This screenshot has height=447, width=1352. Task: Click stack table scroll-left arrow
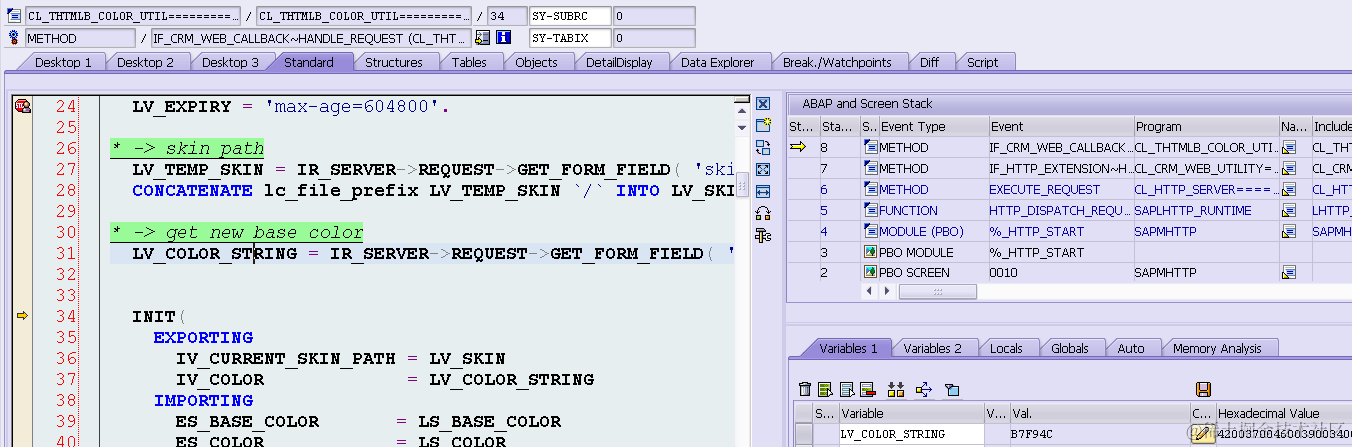[869, 291]
